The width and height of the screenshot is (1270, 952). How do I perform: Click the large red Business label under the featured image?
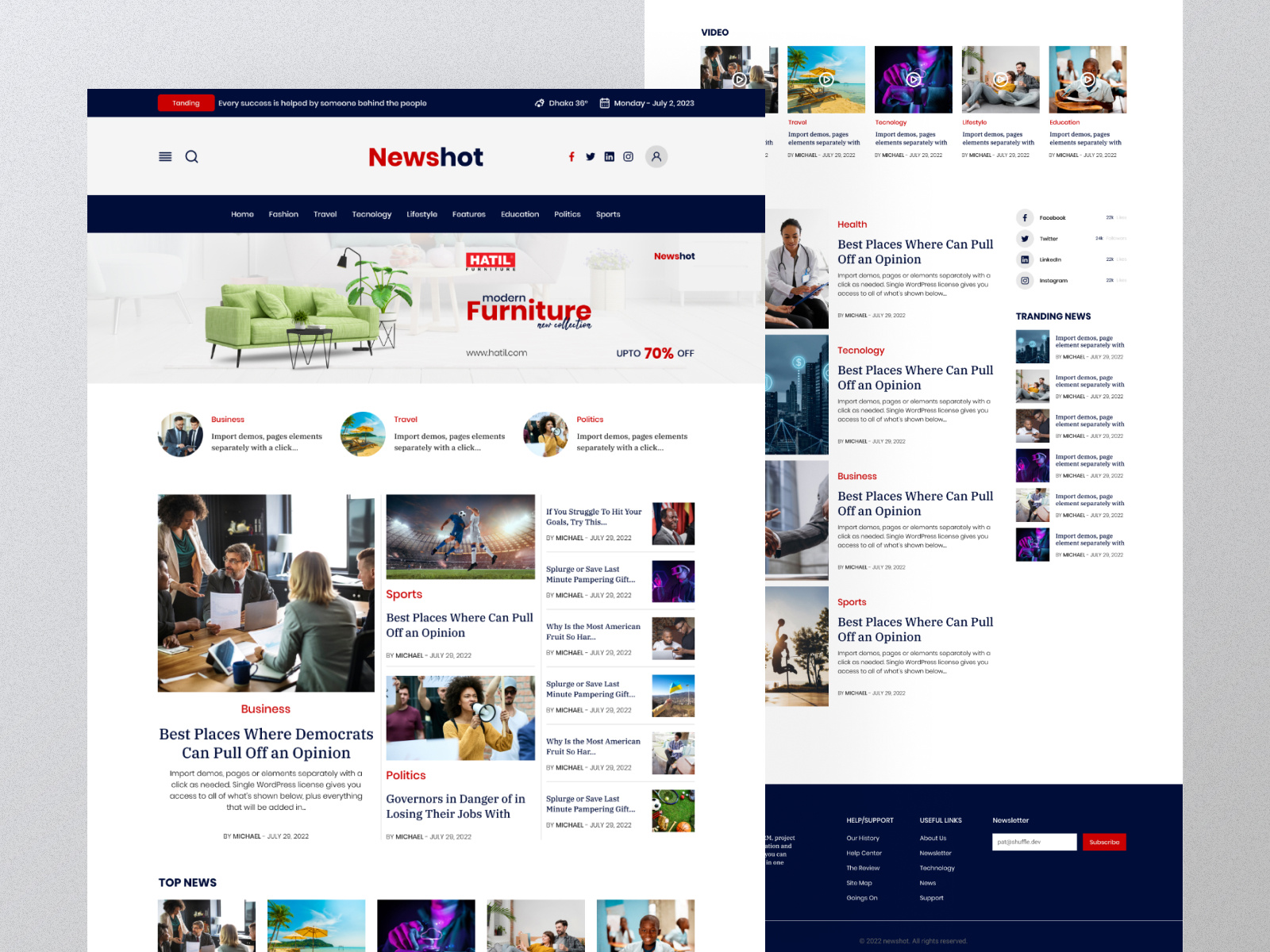point(266,709)
